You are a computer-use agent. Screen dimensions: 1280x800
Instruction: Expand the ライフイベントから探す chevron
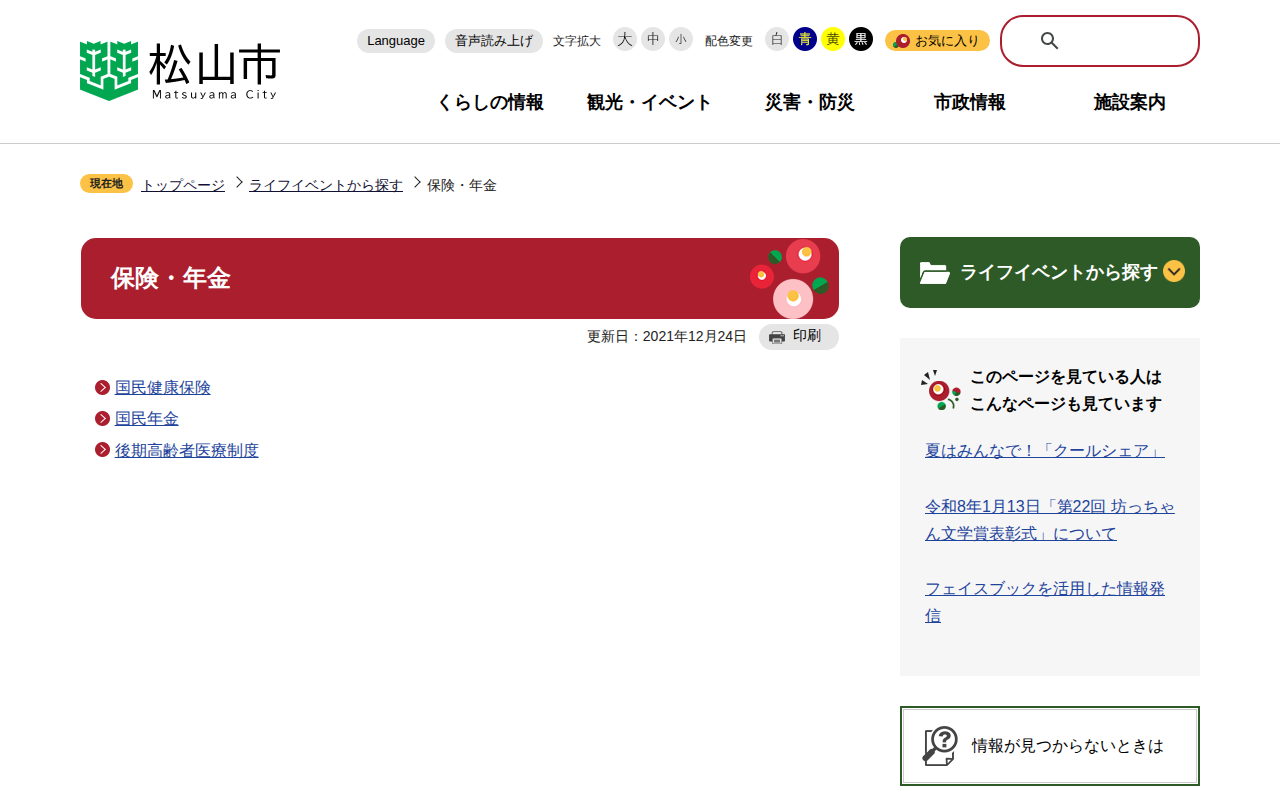click(x=1174, y=271)
